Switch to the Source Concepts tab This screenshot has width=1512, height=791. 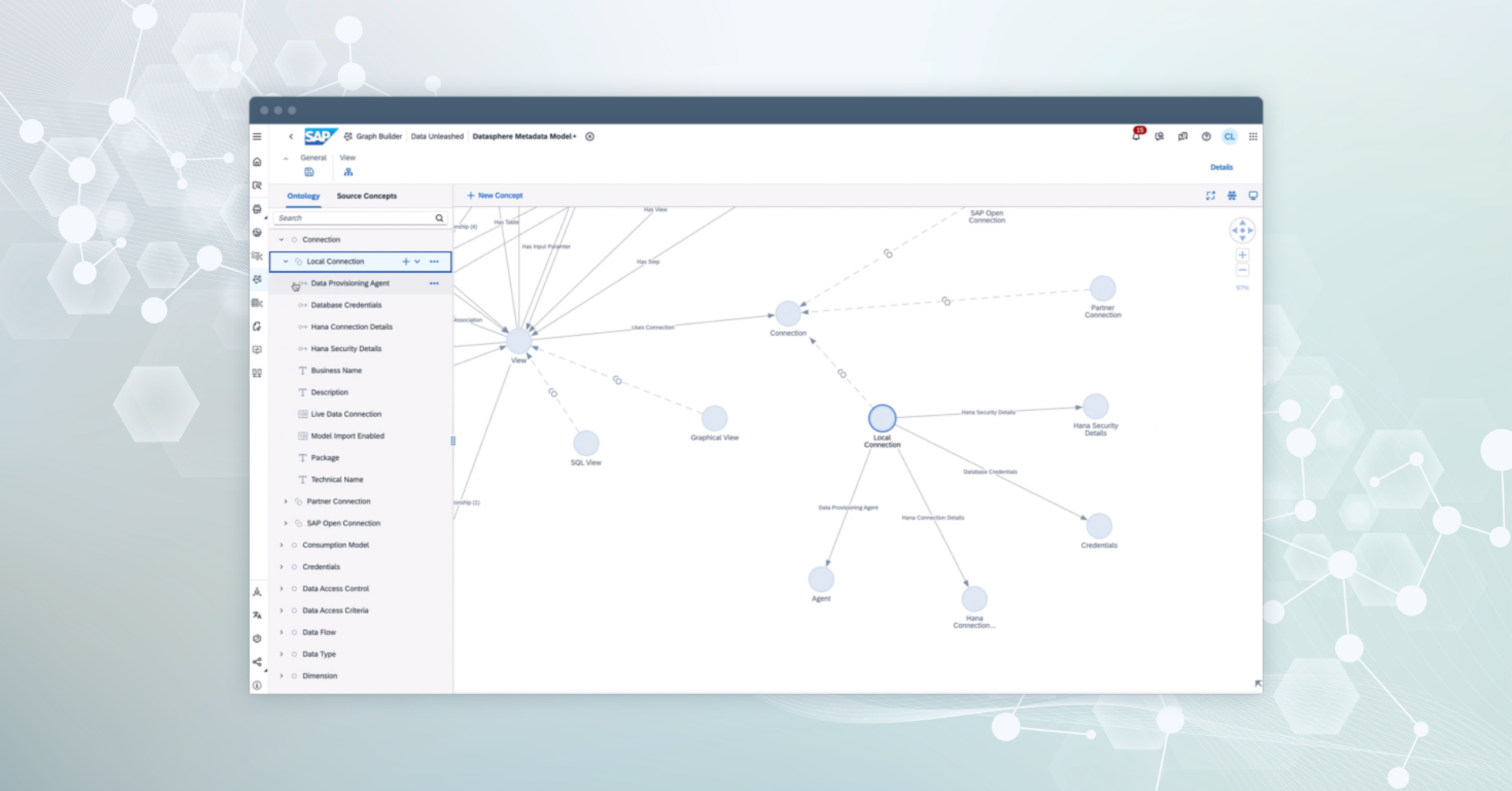367,196
